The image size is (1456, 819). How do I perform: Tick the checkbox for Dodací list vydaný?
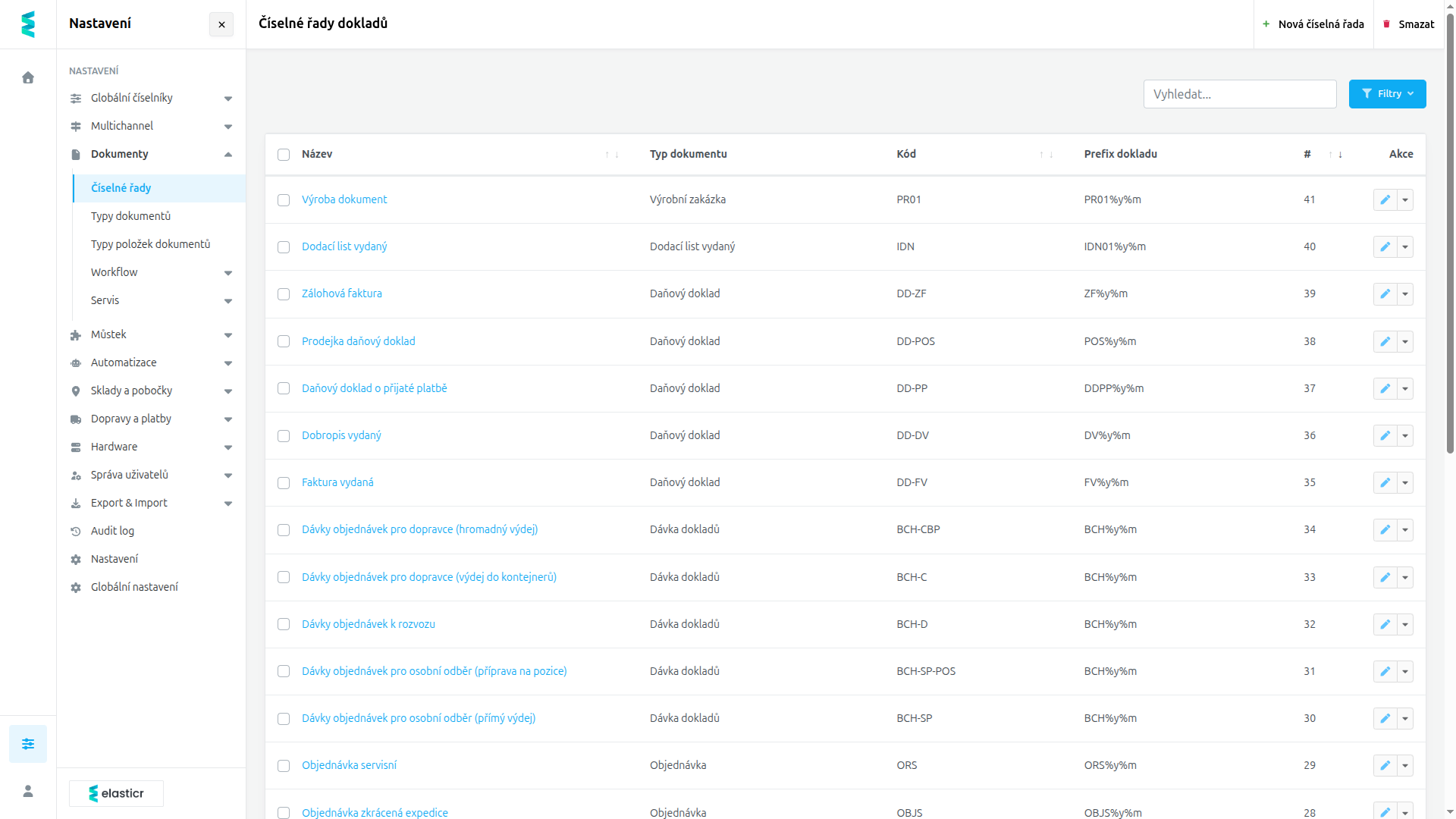coord(284,247)
